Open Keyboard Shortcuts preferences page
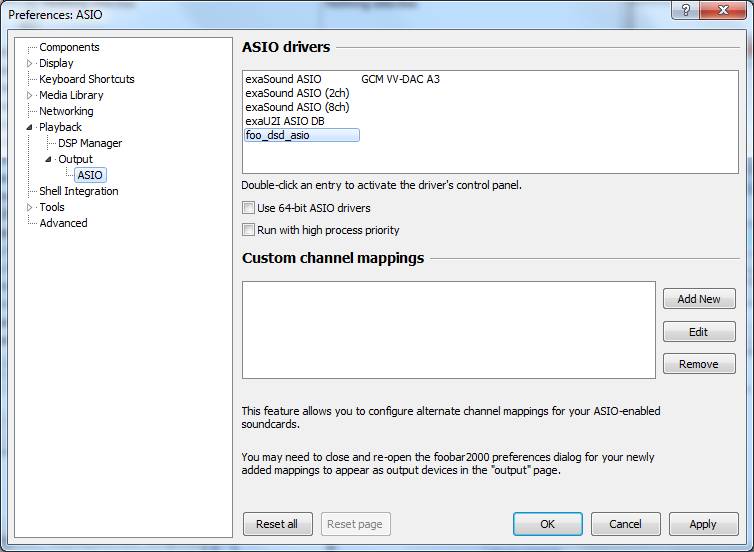The height and width of the screenshot is (552, 754). pos(87,79)
